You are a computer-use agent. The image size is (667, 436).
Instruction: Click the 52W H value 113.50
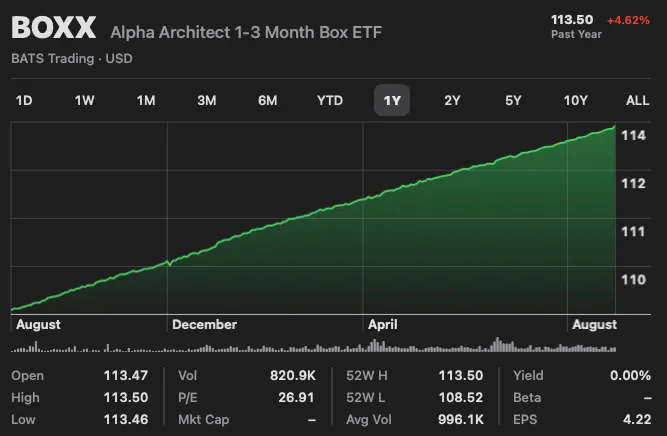click(461, 375)
